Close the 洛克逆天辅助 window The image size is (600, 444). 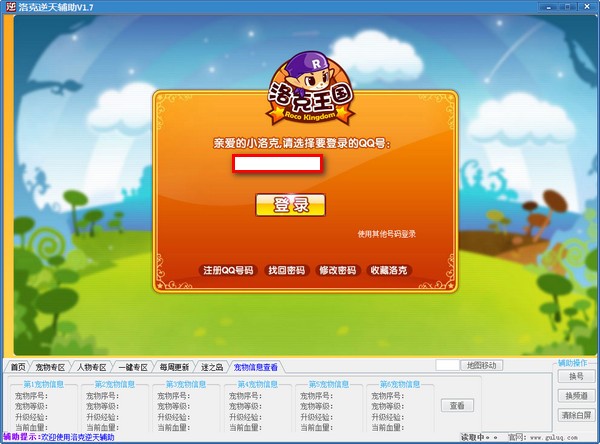tap(587, 6)
